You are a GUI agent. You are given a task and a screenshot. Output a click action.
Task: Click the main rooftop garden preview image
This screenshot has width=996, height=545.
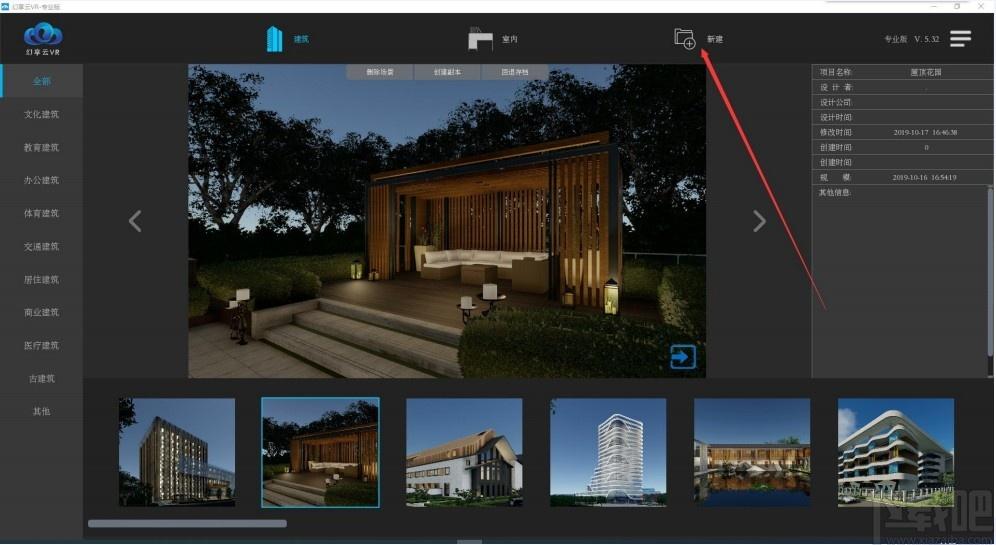point(447,221)
